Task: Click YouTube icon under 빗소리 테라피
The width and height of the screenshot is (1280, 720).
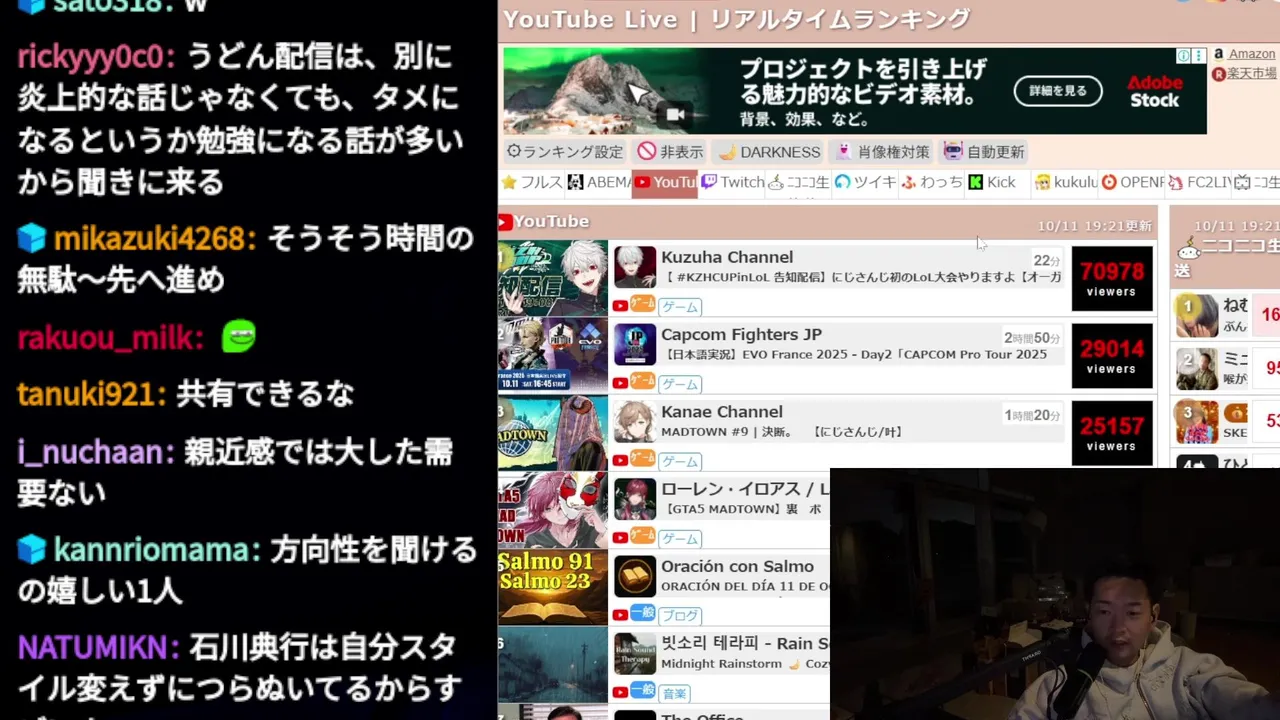Action: click(620, 691)
